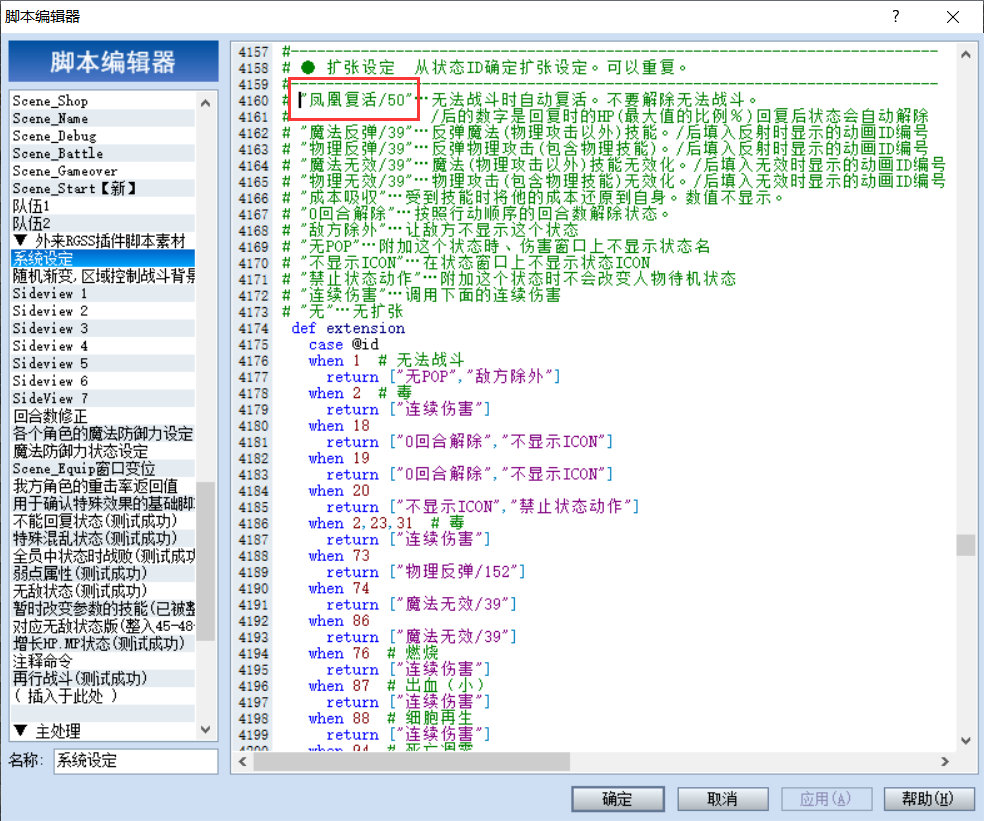The image size is (984, 821).
Task: Select the 增长HP.MP状态(测试成功) script
Action: click(x=103, y=644)
